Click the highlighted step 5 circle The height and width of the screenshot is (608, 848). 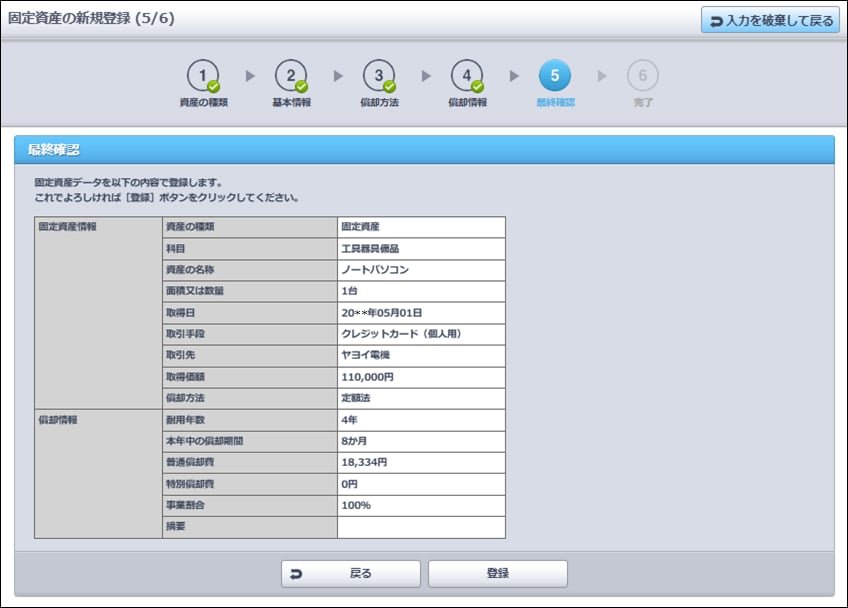point(555,75)
